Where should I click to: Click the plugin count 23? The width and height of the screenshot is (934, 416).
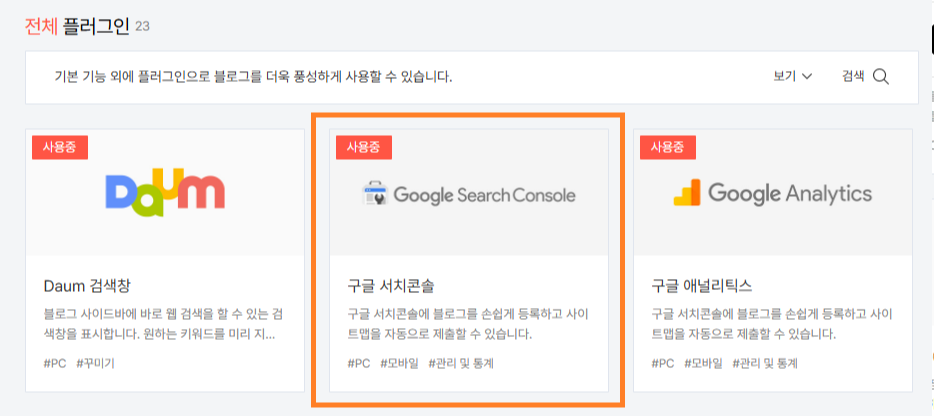click(x=142, y=26)
